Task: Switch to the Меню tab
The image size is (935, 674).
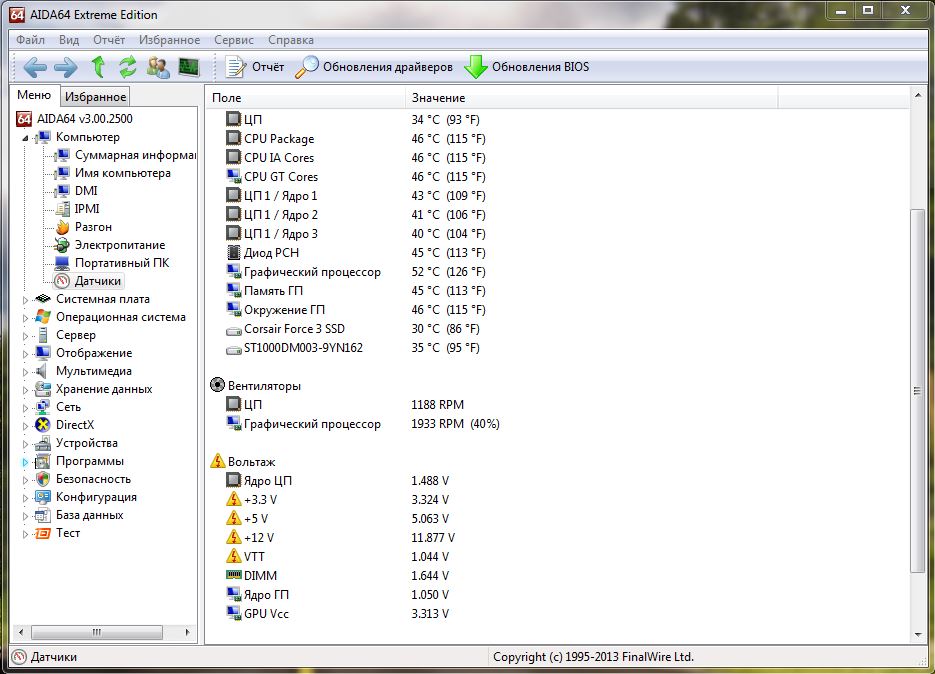Action: coord(34,95)
